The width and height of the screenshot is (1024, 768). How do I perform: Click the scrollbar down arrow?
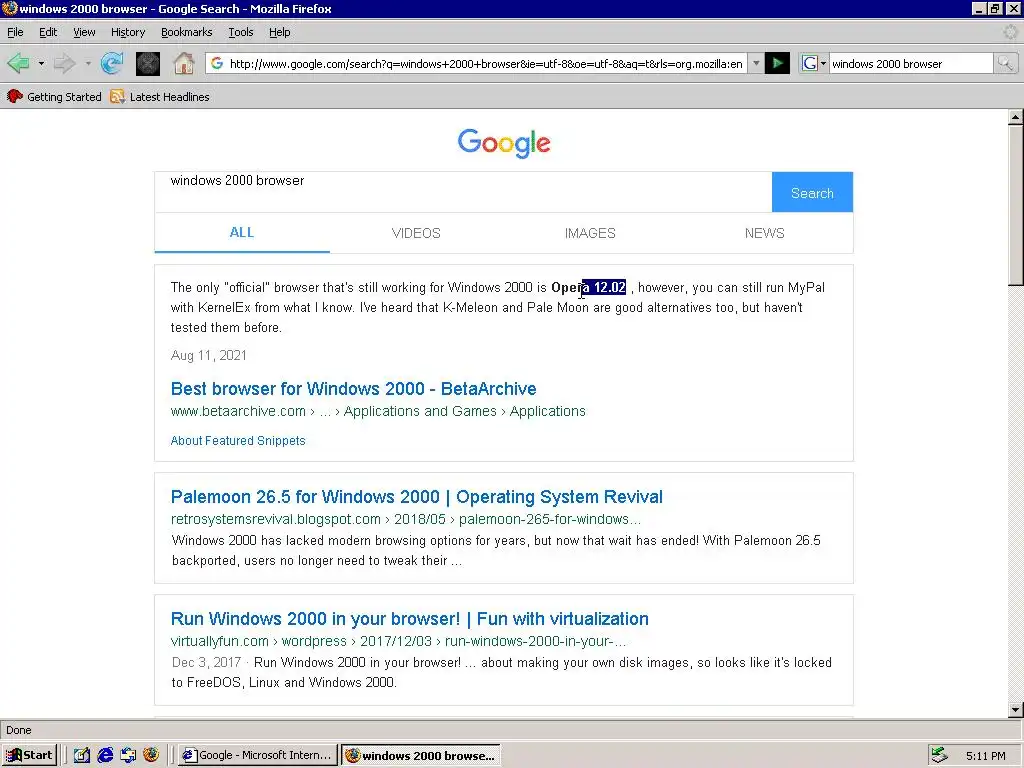(x=1015, y=710)
